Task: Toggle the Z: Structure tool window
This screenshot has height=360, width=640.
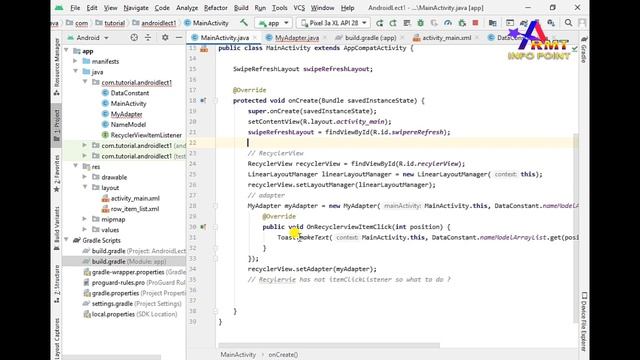Action: pyautogui.click(x=57, y=284)
